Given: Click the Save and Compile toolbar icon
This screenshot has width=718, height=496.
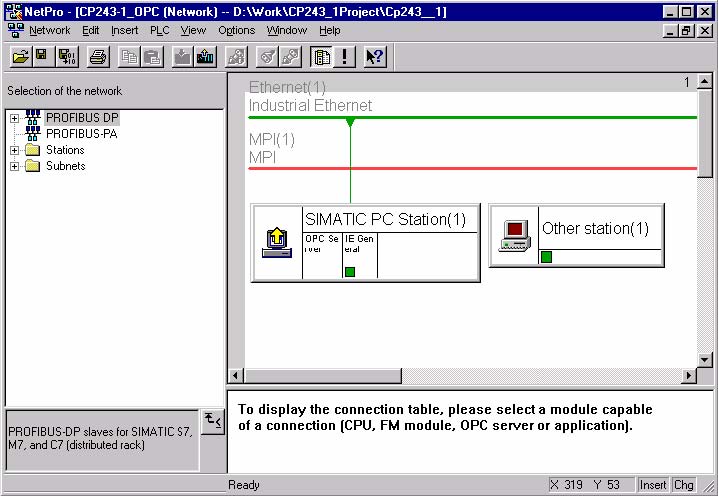Looking at the screenshot, I should pos(67,57).
